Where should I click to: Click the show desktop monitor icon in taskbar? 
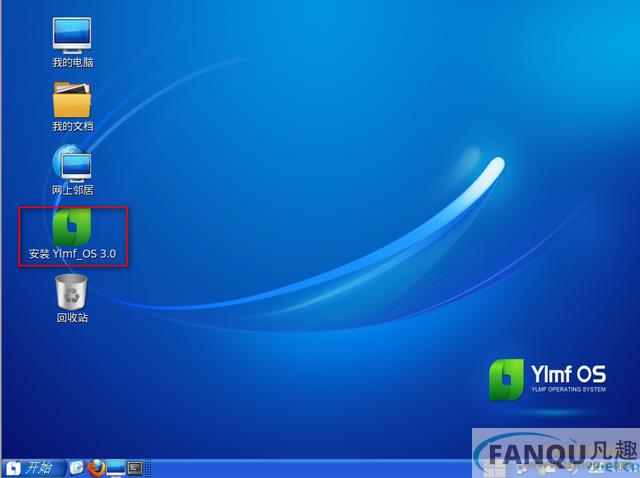116,468
